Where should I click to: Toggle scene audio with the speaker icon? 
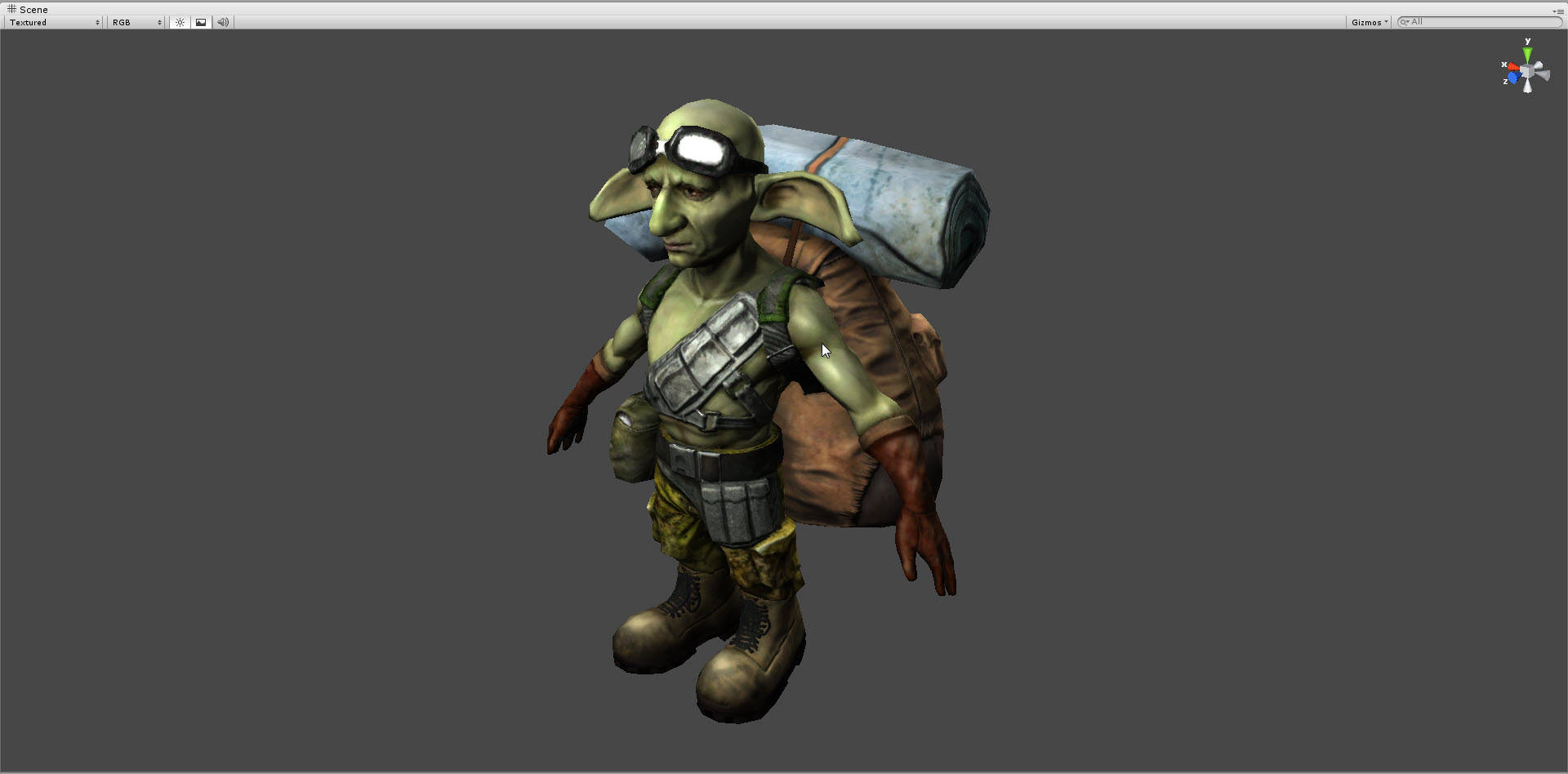221,22
